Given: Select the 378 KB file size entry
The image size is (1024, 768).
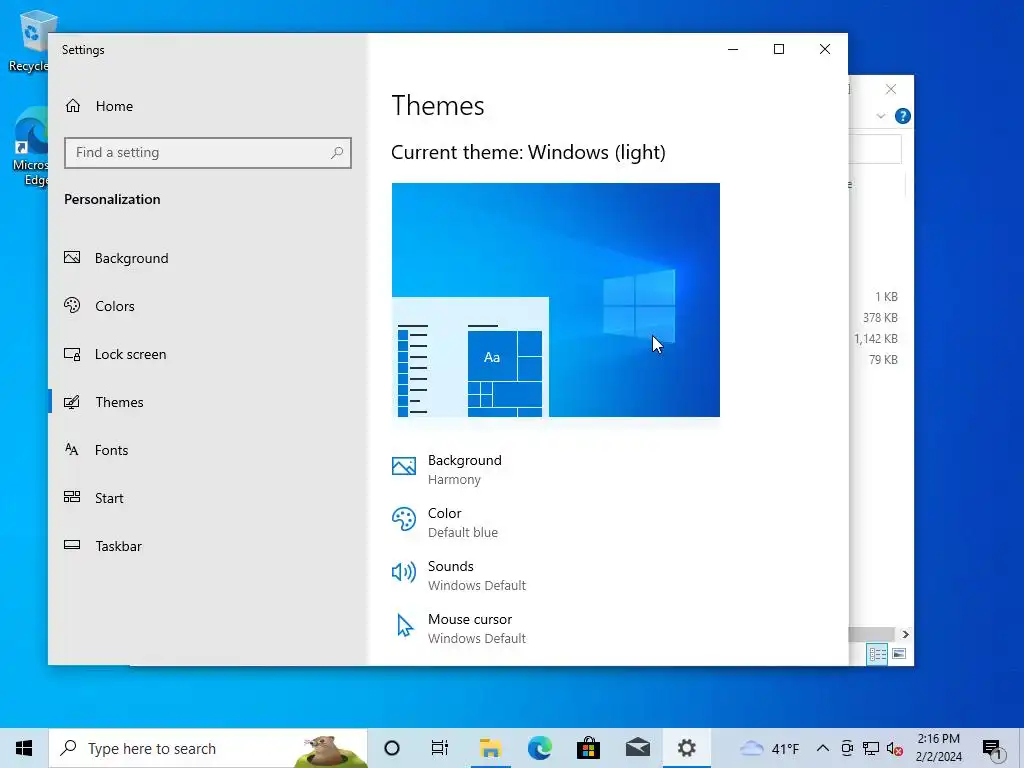Looking at the screenshot, I should 880,317.
